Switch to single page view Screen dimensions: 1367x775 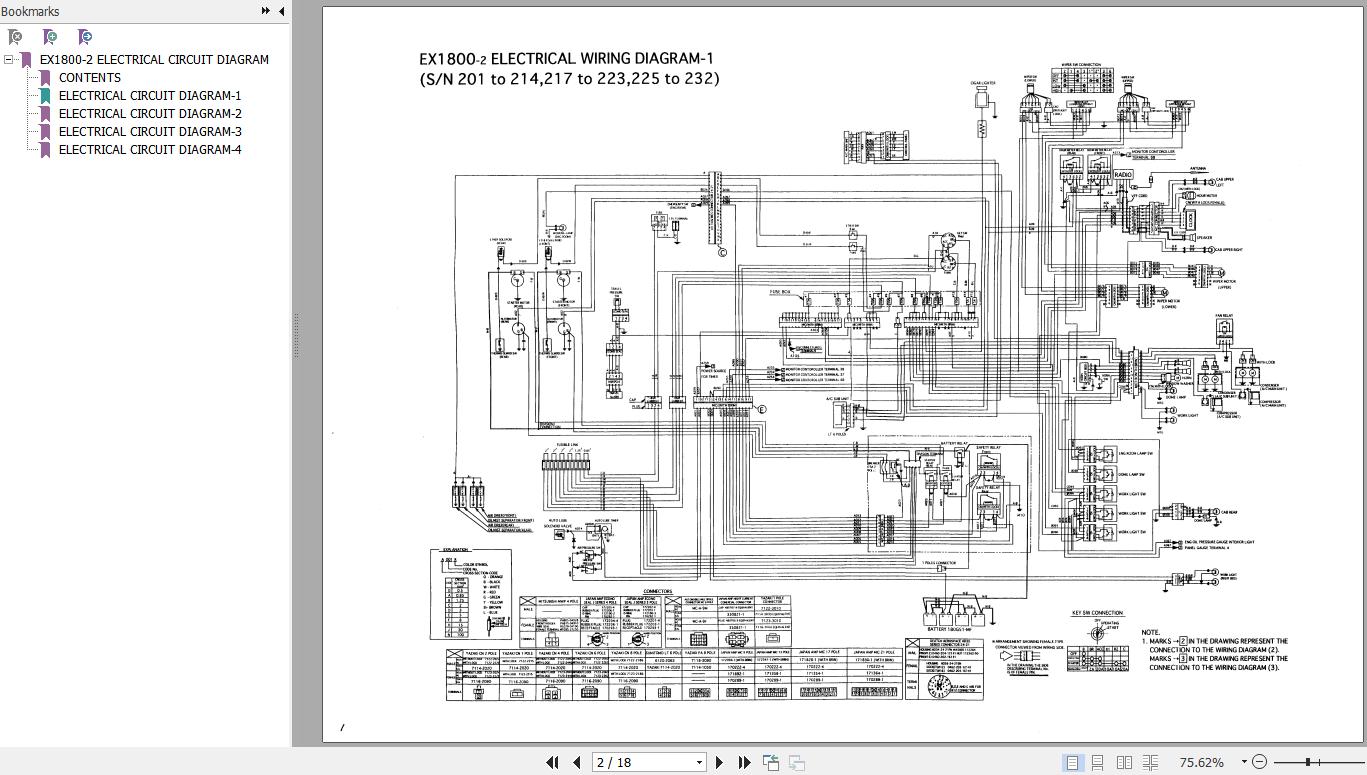1073,762
